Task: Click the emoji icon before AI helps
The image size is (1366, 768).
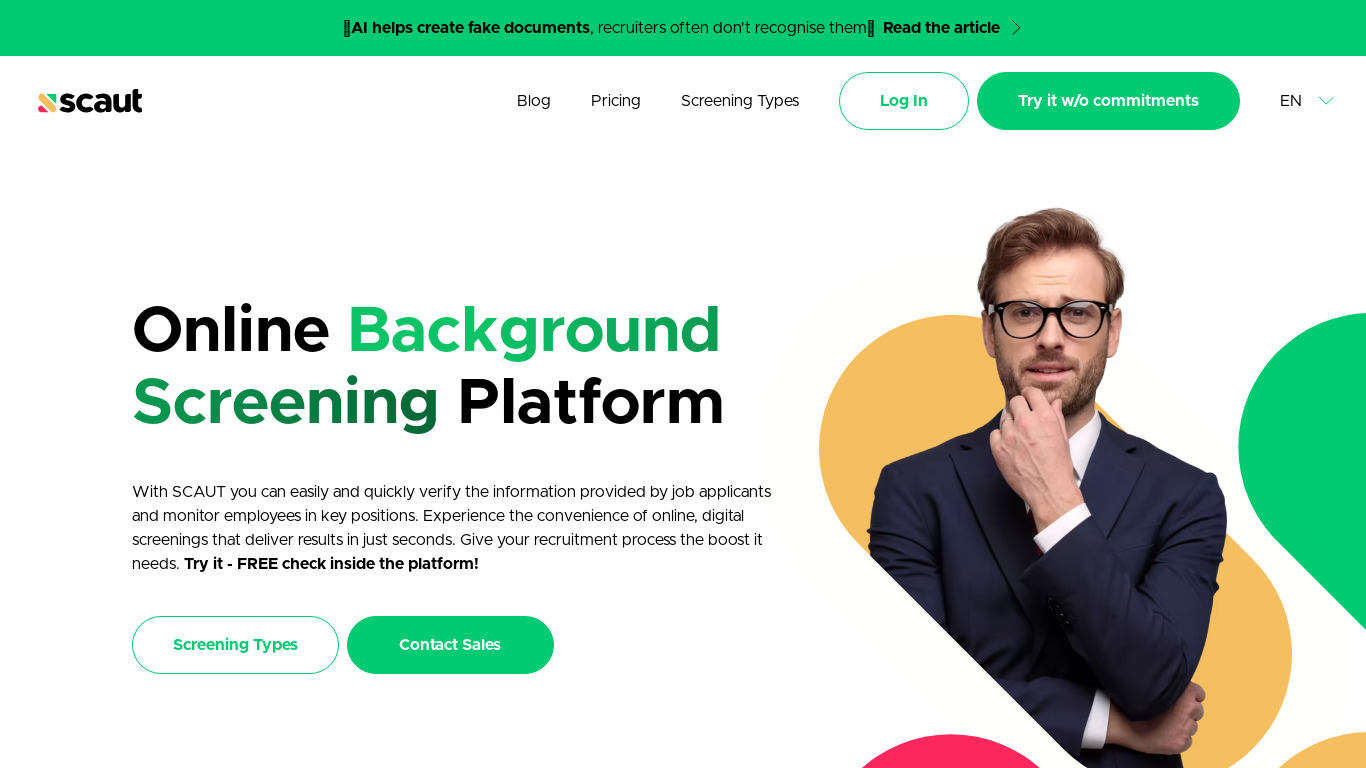Action: [347, 28]
